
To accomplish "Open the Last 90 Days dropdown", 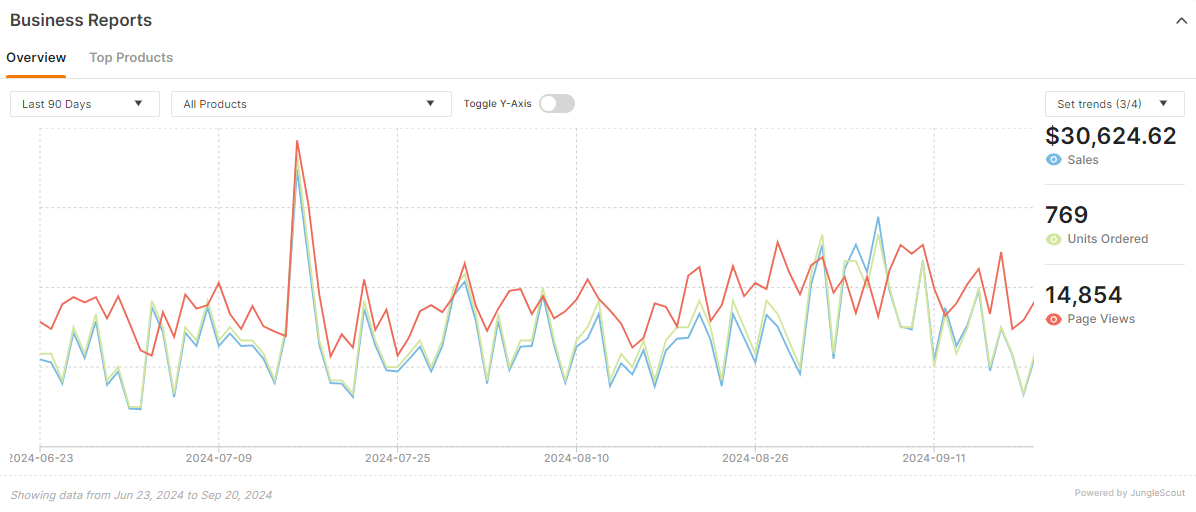I will click(x=84, y=104).
